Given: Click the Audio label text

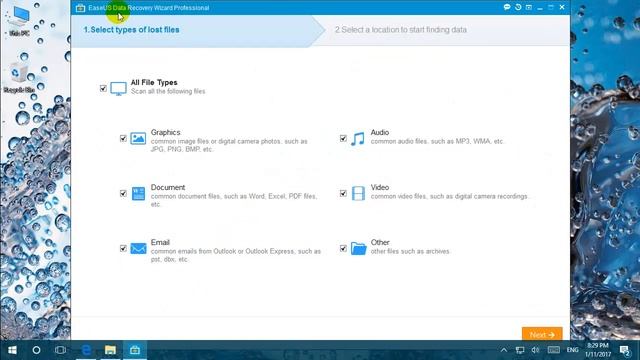Looking at the screenshot, I should tap(380, 132).
